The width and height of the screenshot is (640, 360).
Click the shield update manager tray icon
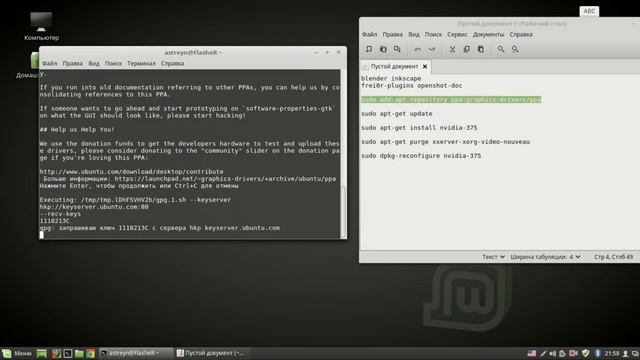[x=586, y=353]
